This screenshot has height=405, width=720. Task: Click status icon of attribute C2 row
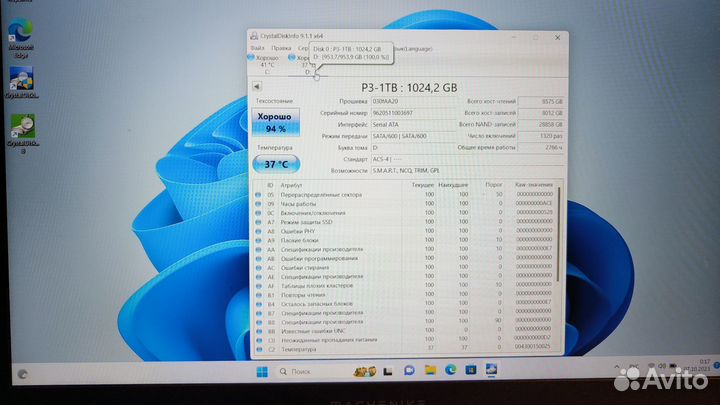(259, 349)
